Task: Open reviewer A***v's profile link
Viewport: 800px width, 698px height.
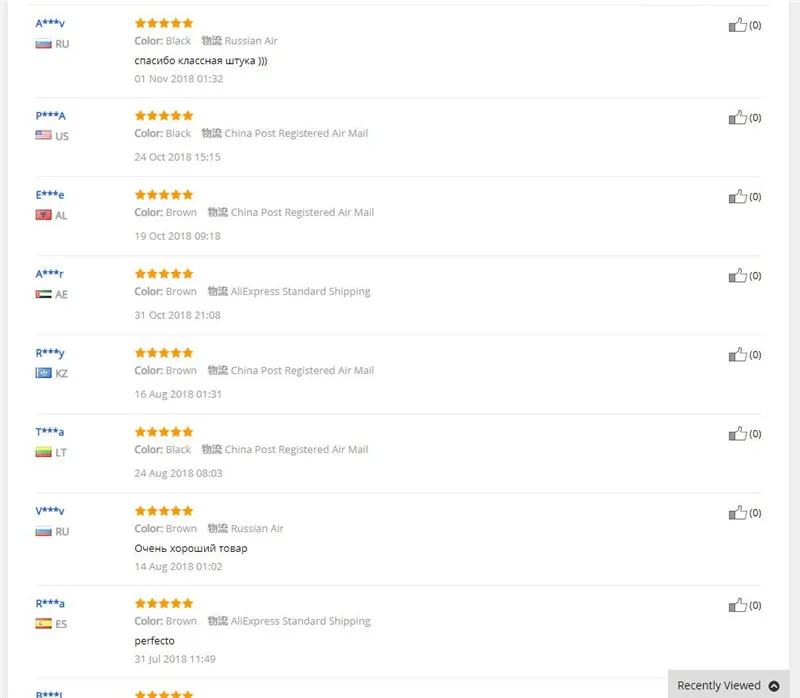Action: tap(50, 23)
